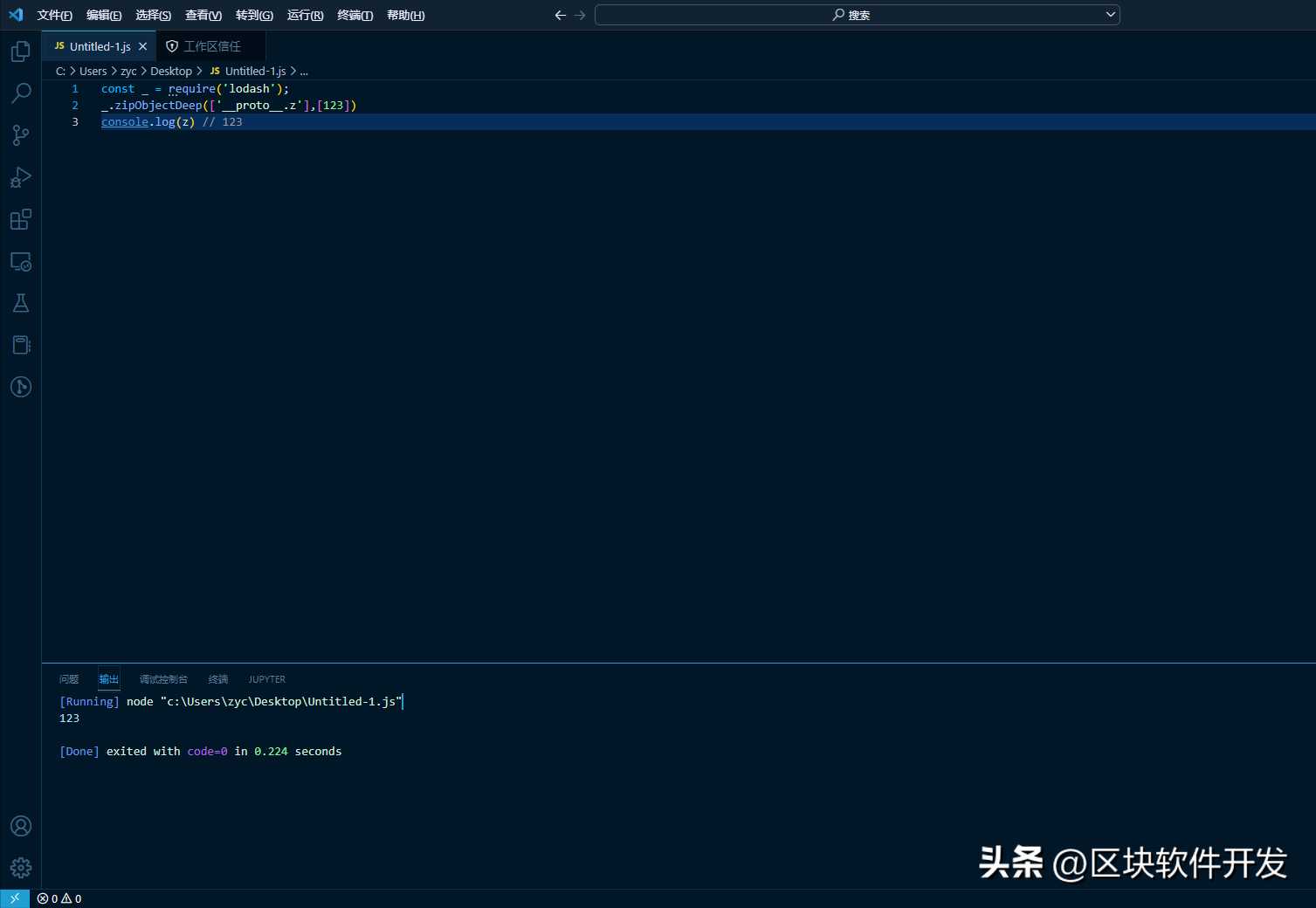Open the Search view in activity bar
1316x908 pixels.
(21, 93)
